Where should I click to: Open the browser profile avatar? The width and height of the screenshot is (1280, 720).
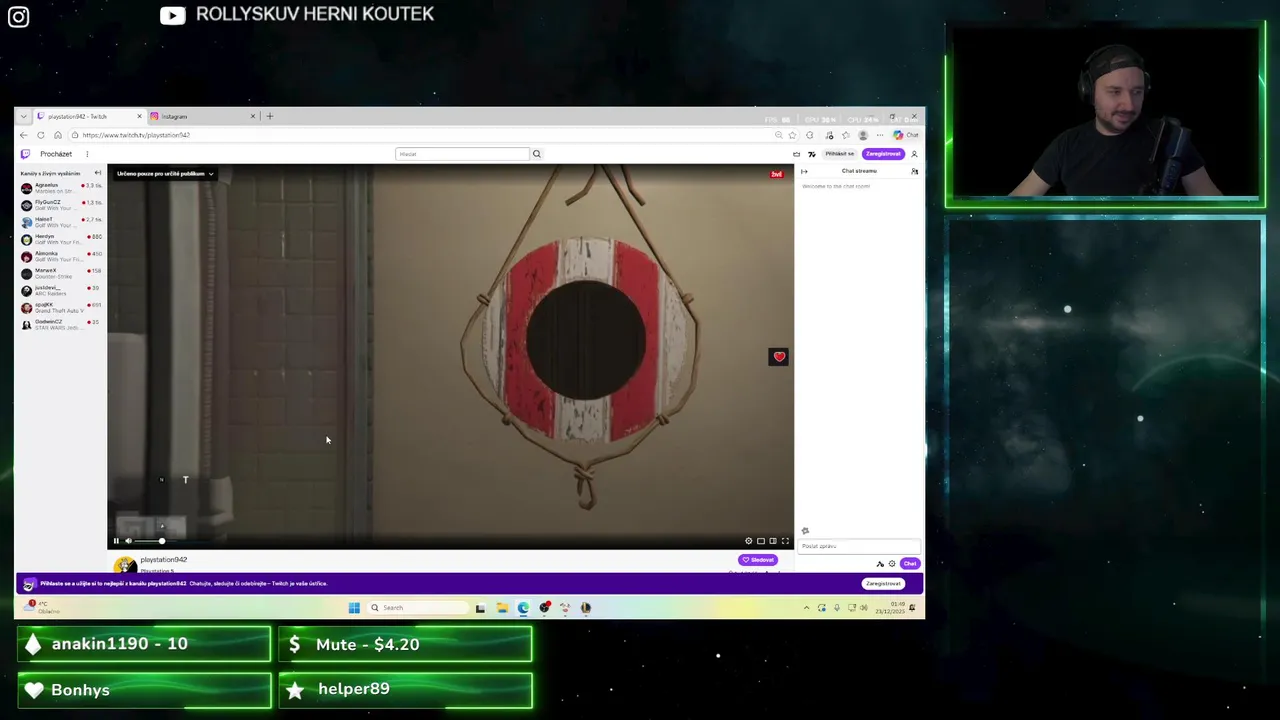[x=863, y=135]
